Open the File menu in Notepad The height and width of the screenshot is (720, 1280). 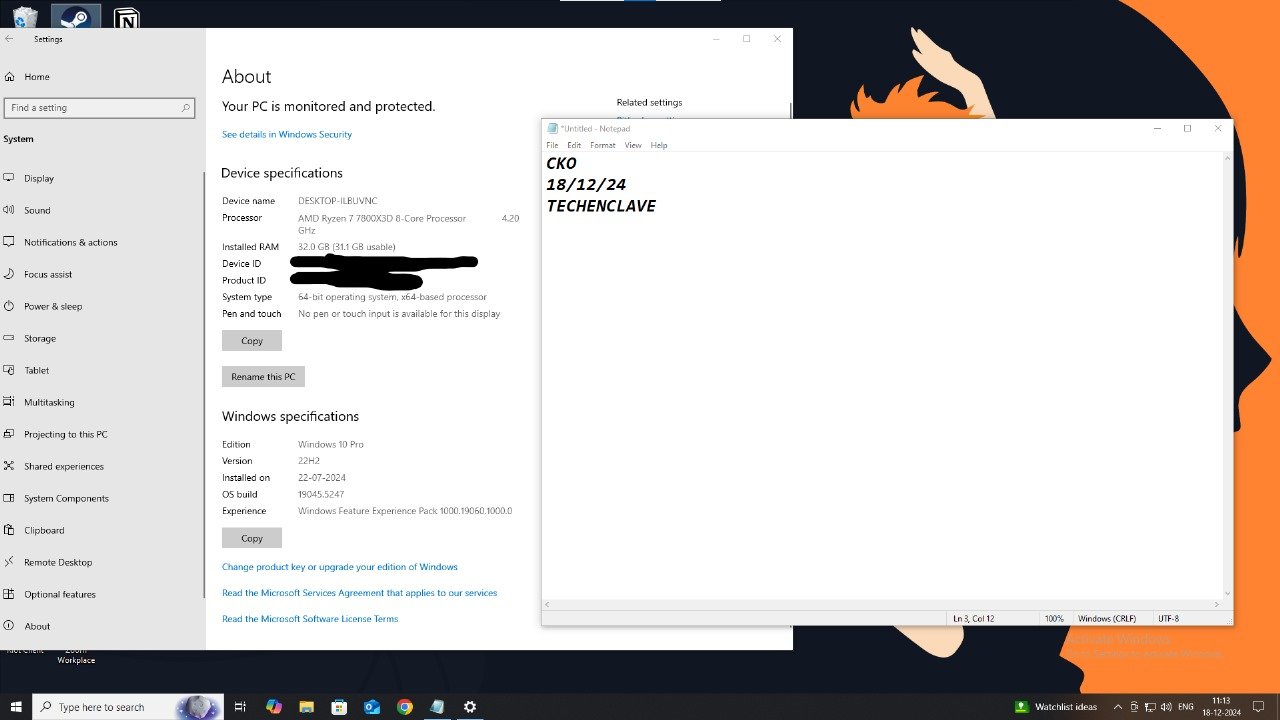point(552,145)
